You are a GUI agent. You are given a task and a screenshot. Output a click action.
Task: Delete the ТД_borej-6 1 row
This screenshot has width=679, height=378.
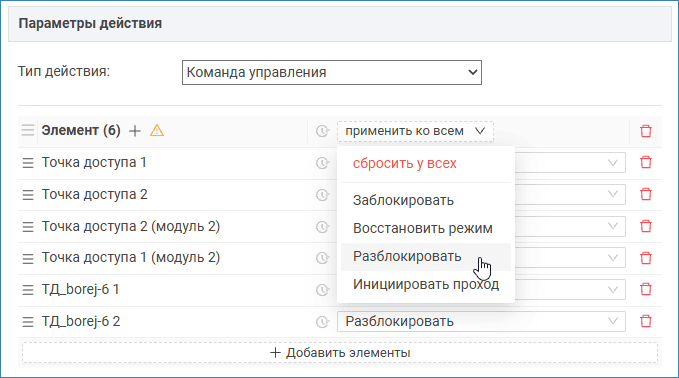646,289
